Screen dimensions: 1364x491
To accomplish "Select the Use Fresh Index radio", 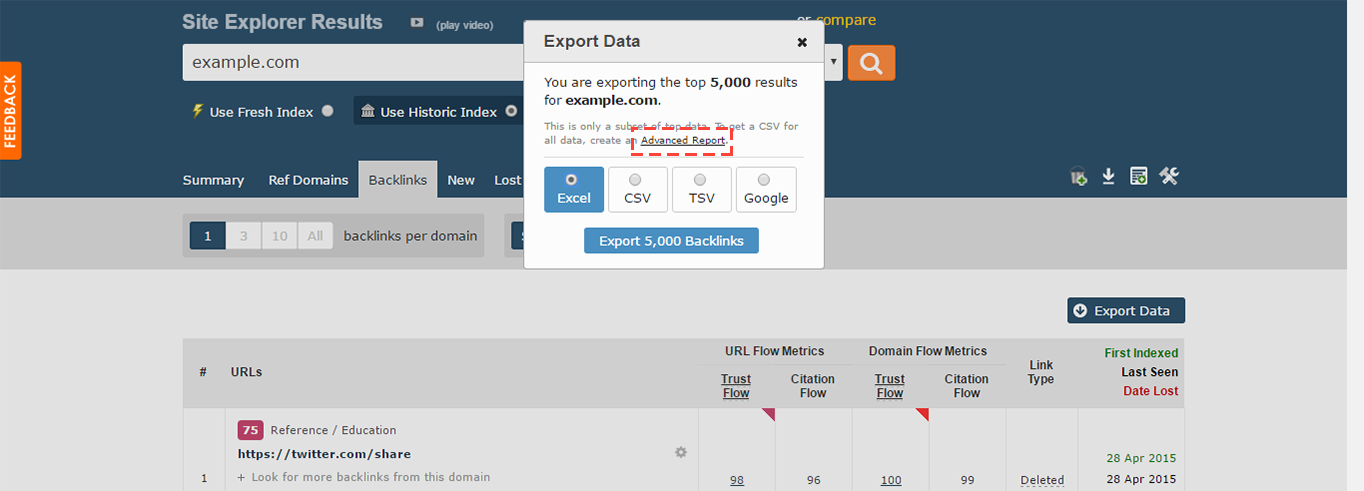I will [328, 111].
